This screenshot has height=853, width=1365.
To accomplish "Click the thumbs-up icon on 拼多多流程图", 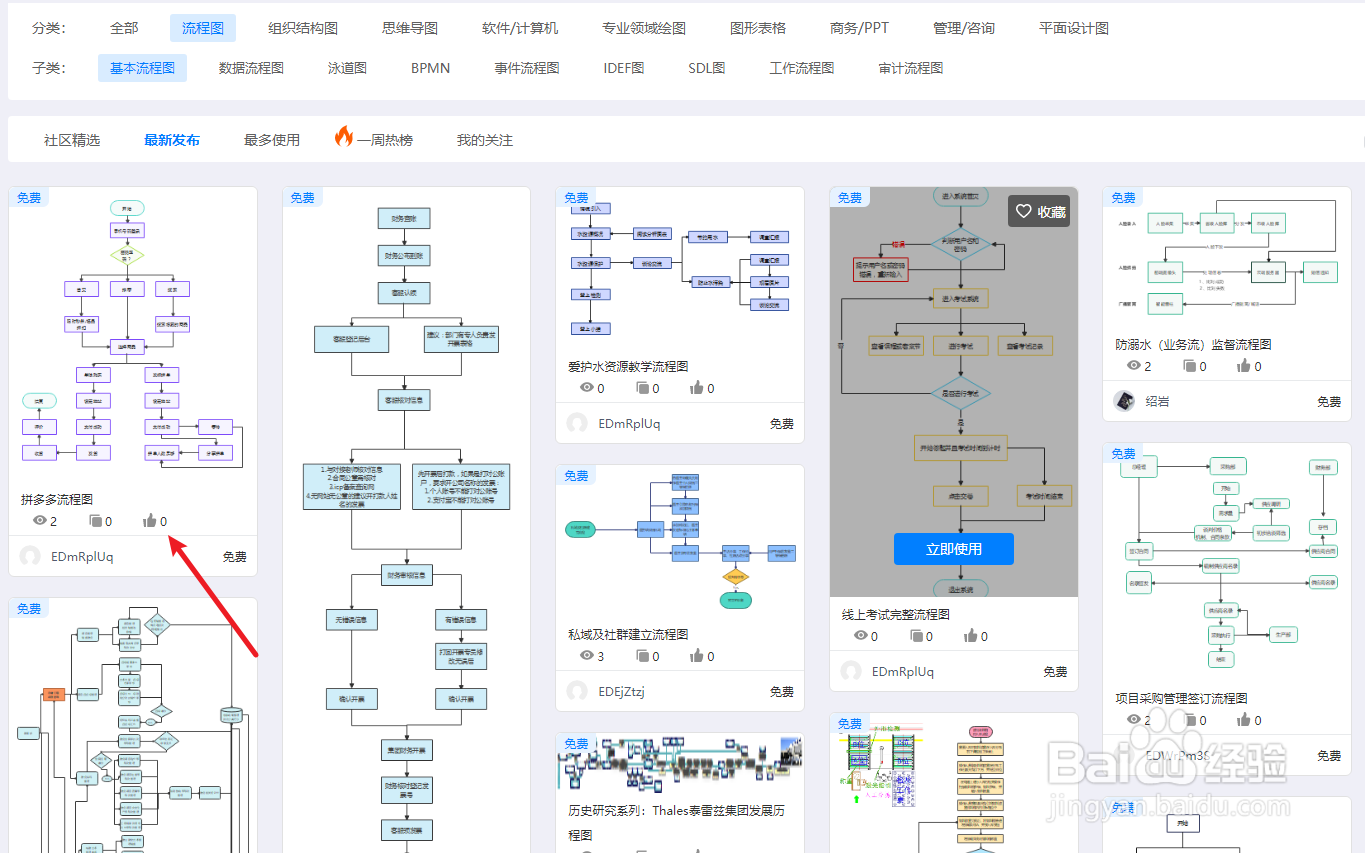I will click(150, 520).
